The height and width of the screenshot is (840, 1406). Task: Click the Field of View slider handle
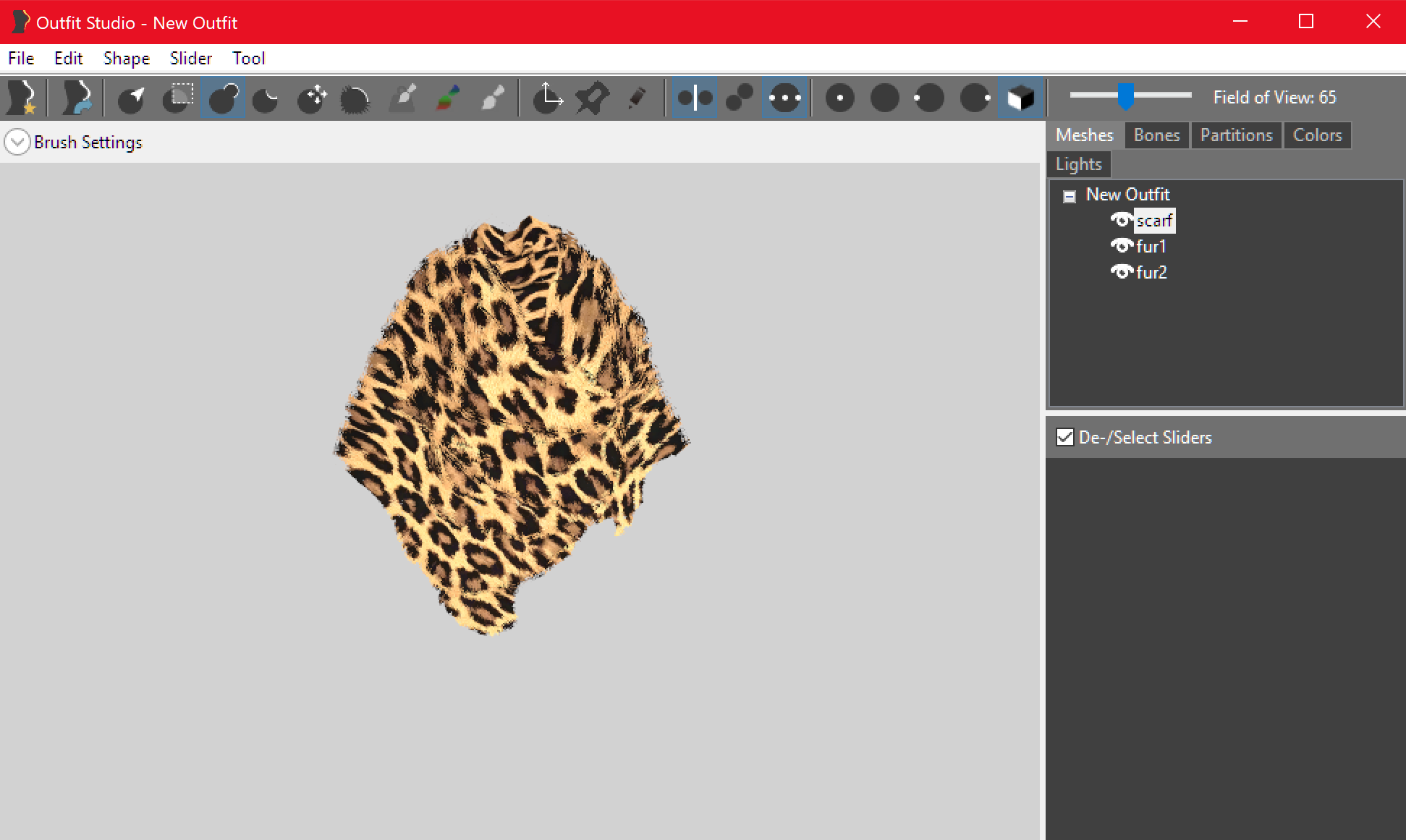pos(1126,96)
